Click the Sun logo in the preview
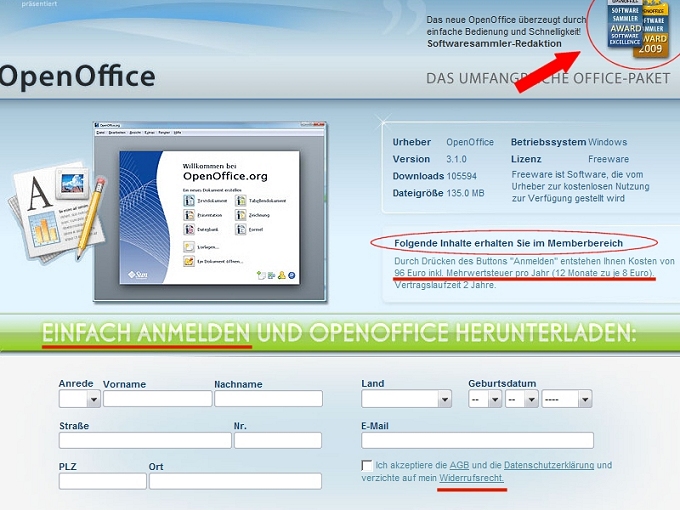 coord(137,275)
